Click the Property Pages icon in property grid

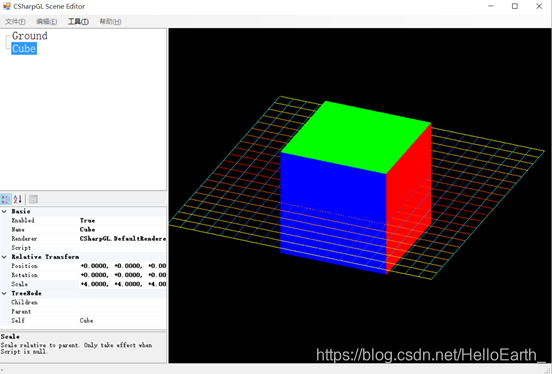(x=33, y=199)
